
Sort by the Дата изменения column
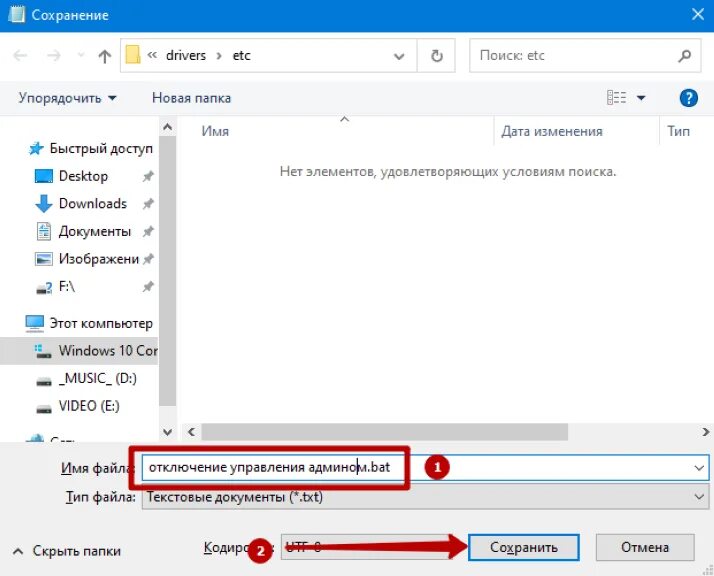pos(552,132)
